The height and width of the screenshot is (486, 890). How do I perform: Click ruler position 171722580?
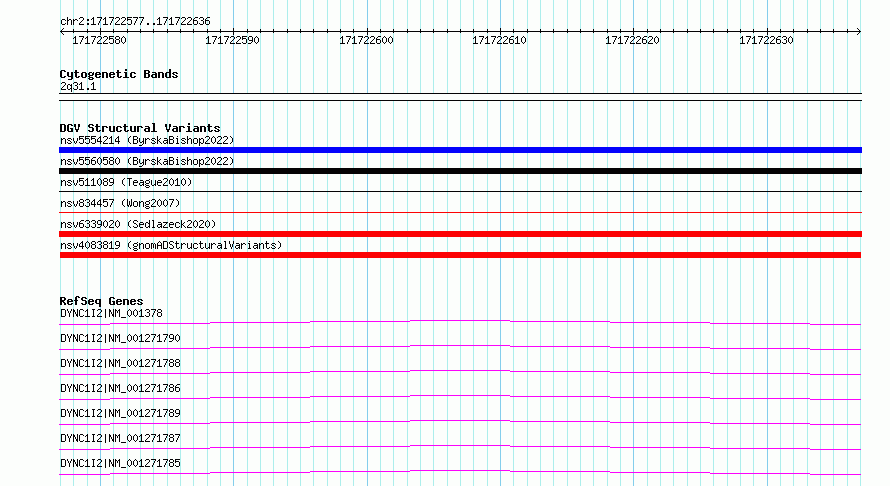pyautogui.click(x=99, y=40)
